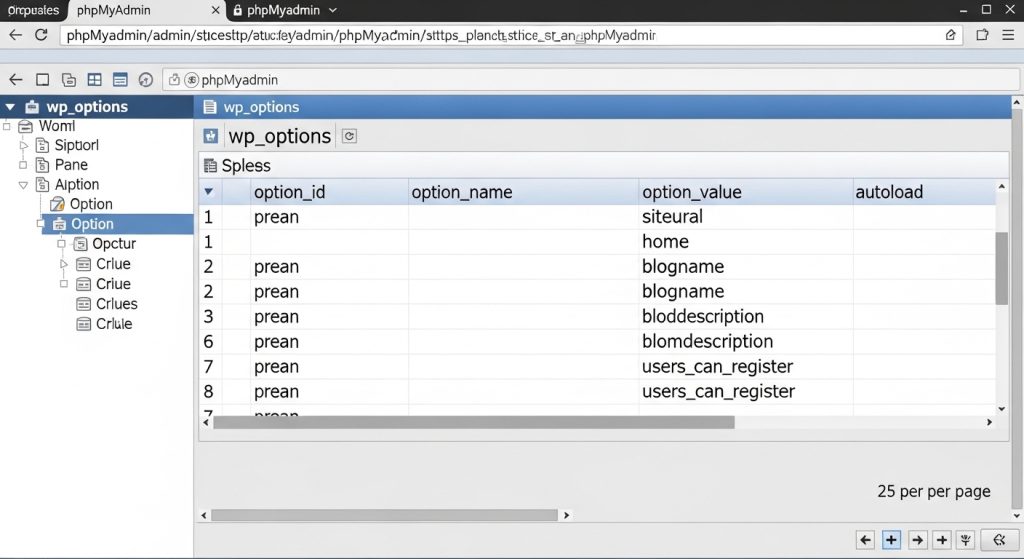Click the share icon in the URL bar

pyautogui.click(x=951, y=35)
